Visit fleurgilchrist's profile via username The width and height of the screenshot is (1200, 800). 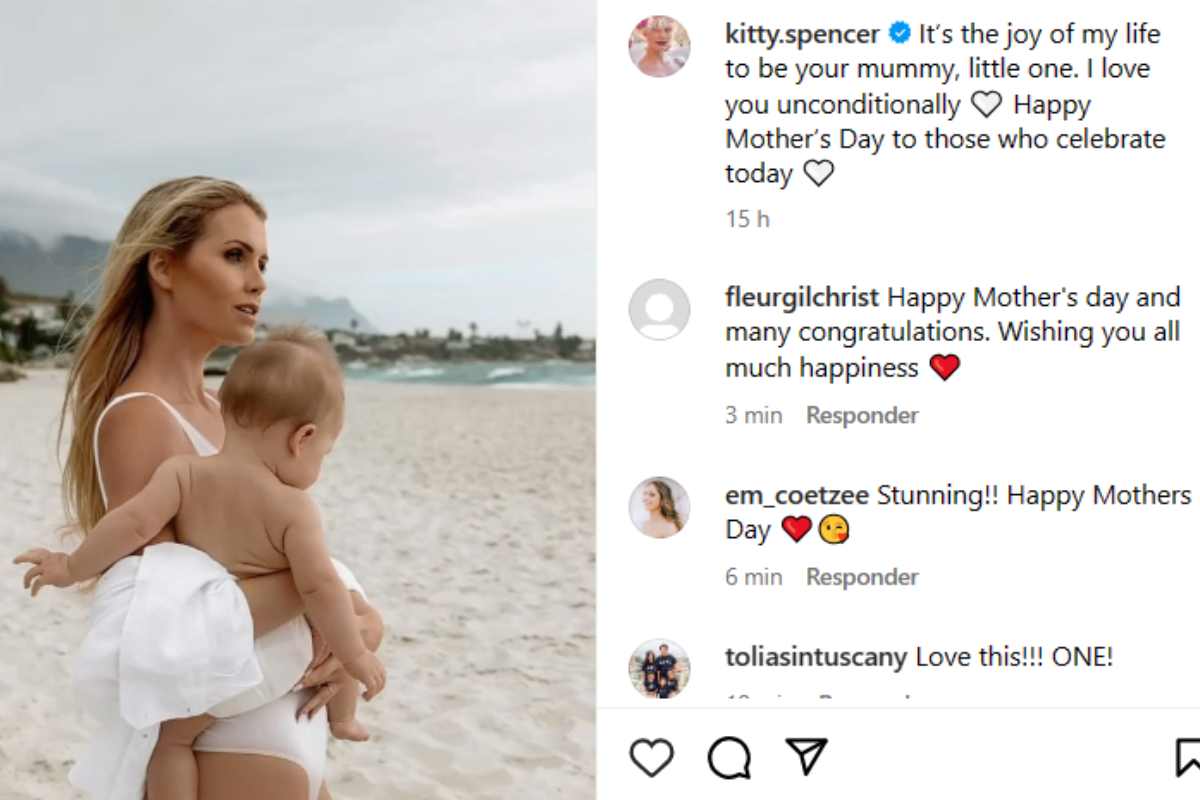click(x=802, y=297)
